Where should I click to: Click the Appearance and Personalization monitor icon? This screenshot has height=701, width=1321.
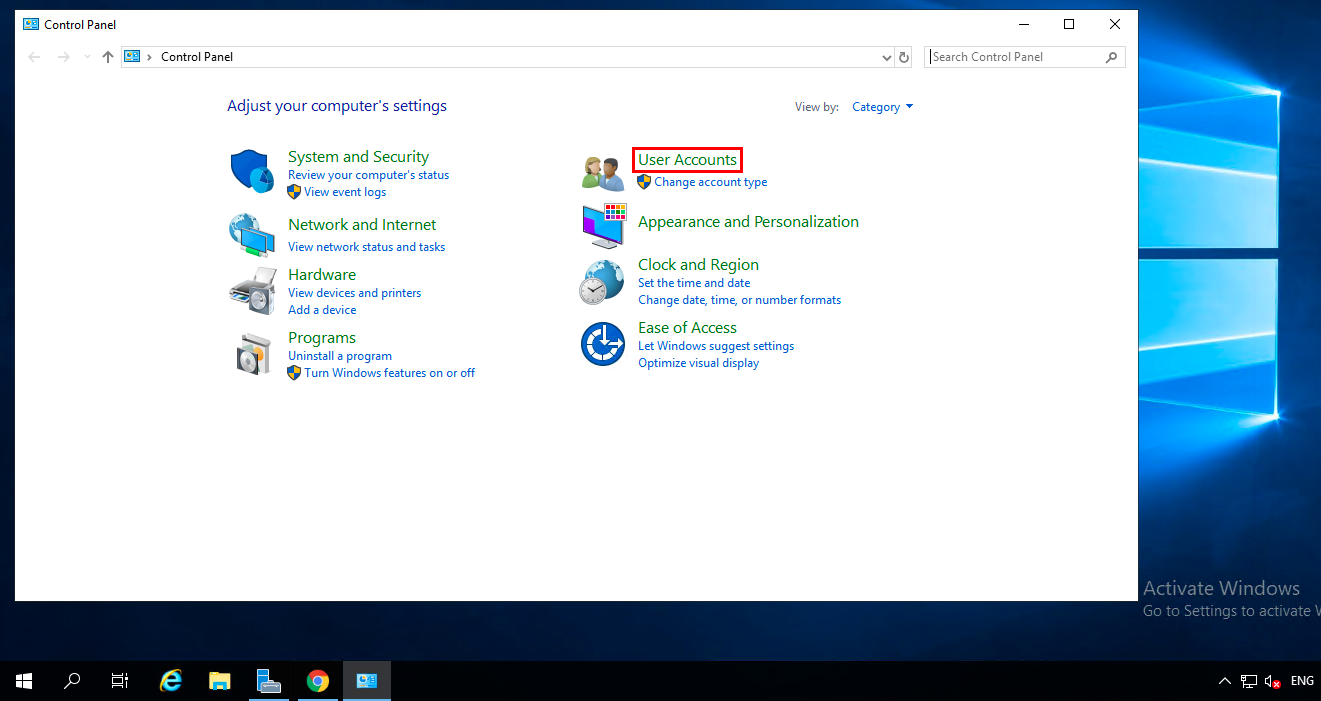pyautogui.click(x=604, y=225)
